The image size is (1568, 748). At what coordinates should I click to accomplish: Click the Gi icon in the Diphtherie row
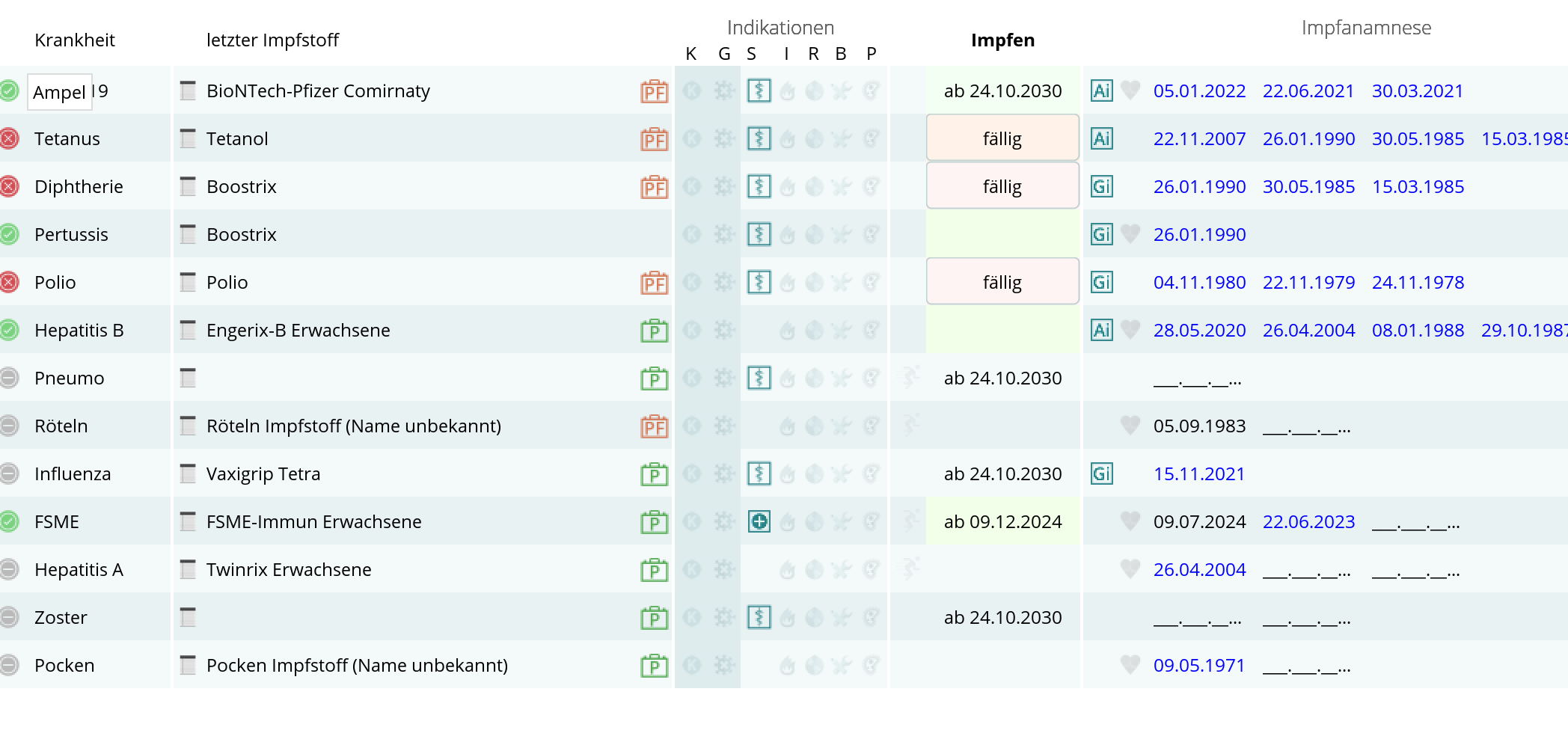pos(1101,187)
